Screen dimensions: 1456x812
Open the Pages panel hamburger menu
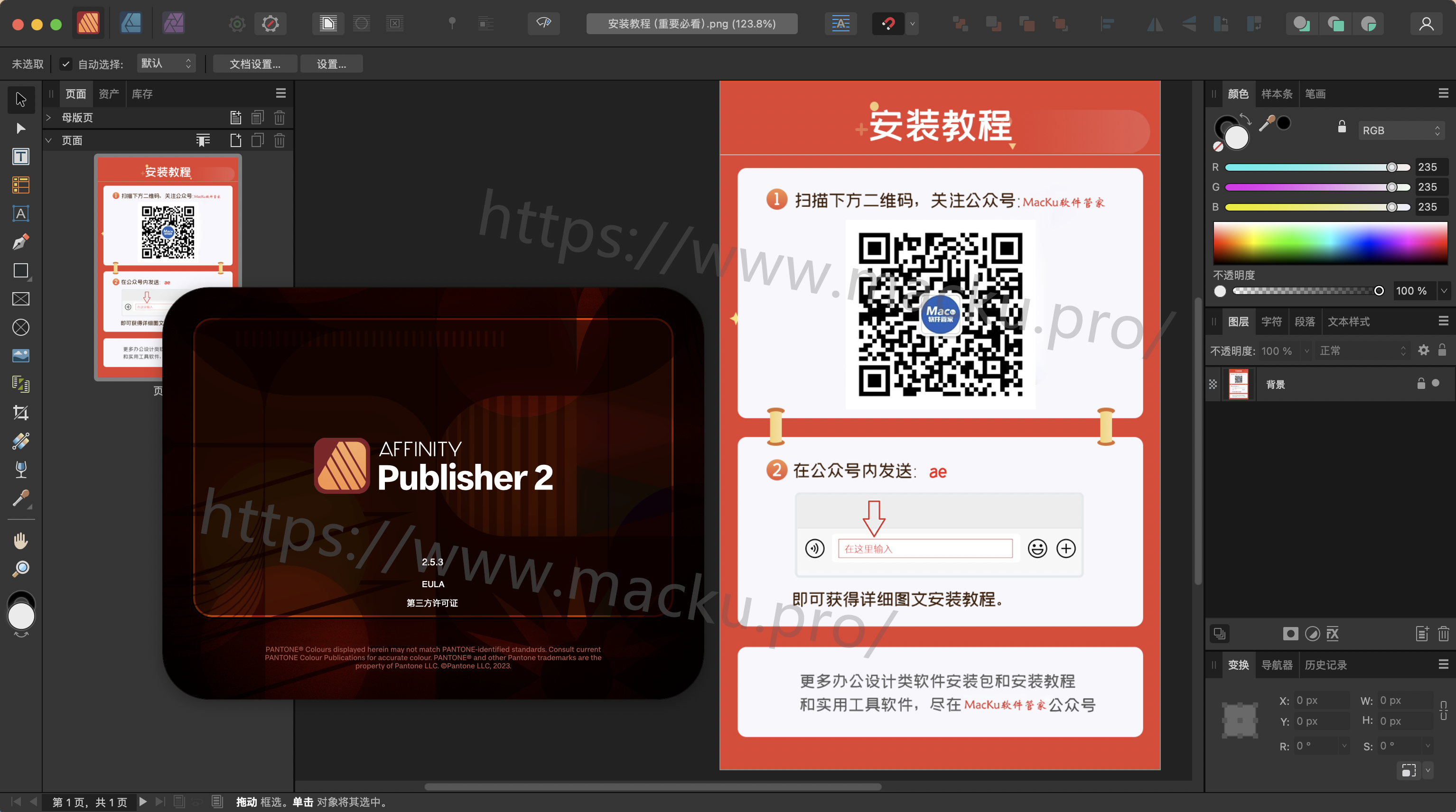tap(281, 93)
